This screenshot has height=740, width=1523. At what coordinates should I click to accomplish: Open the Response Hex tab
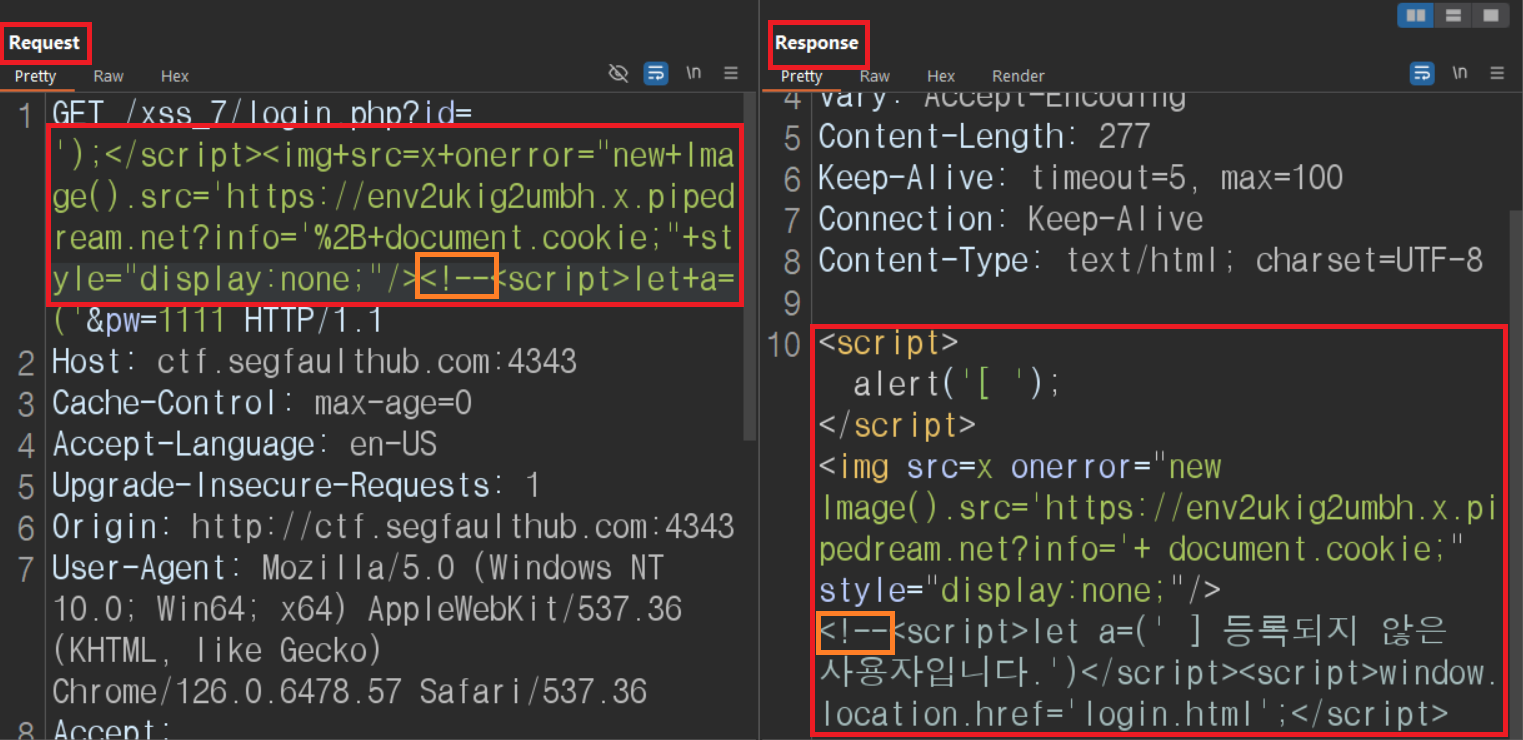(x=941, y=76)
